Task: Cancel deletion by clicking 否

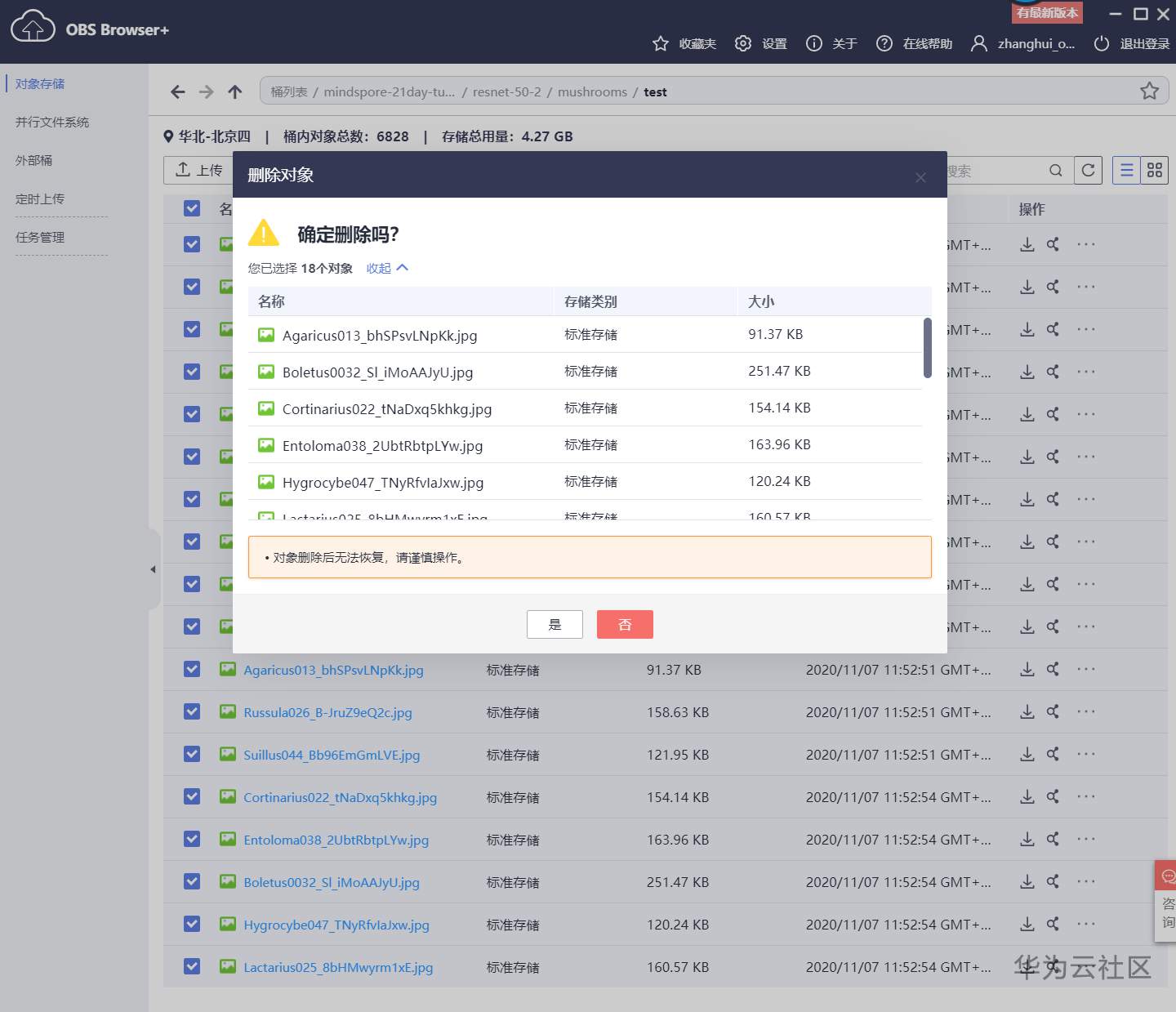Action: pos(625,625)
